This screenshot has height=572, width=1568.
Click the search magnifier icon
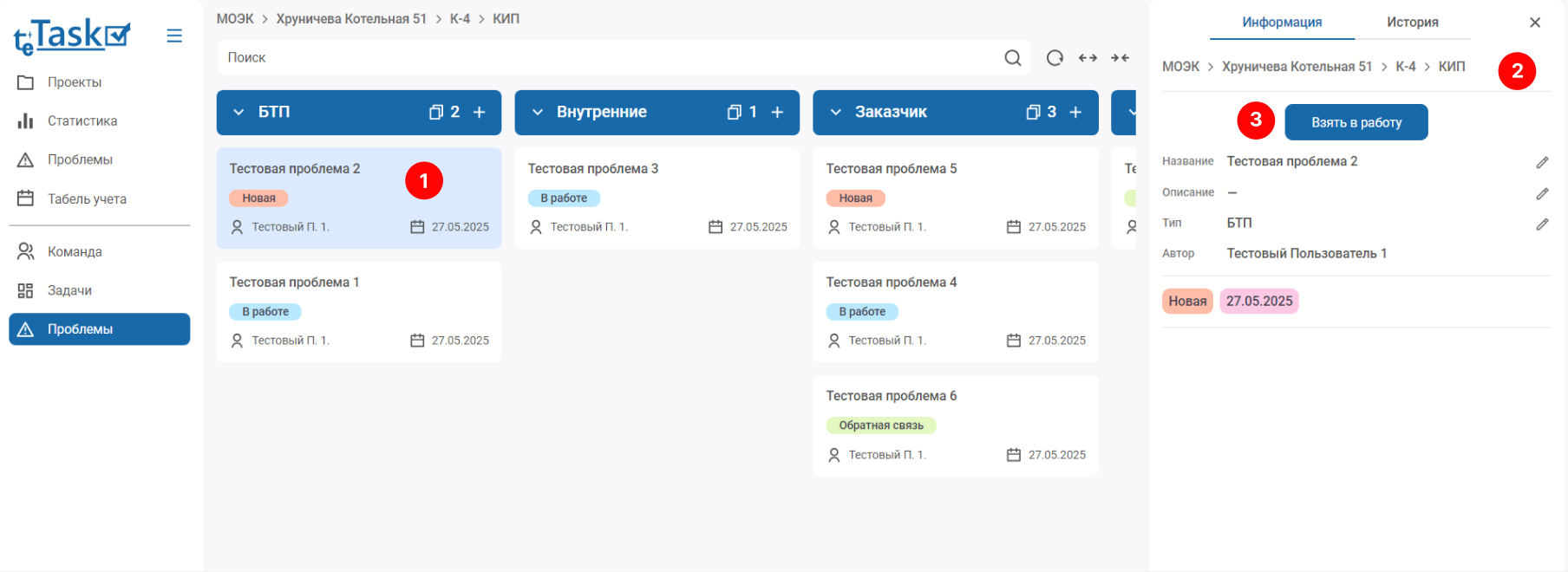(x=1012, y=58)
